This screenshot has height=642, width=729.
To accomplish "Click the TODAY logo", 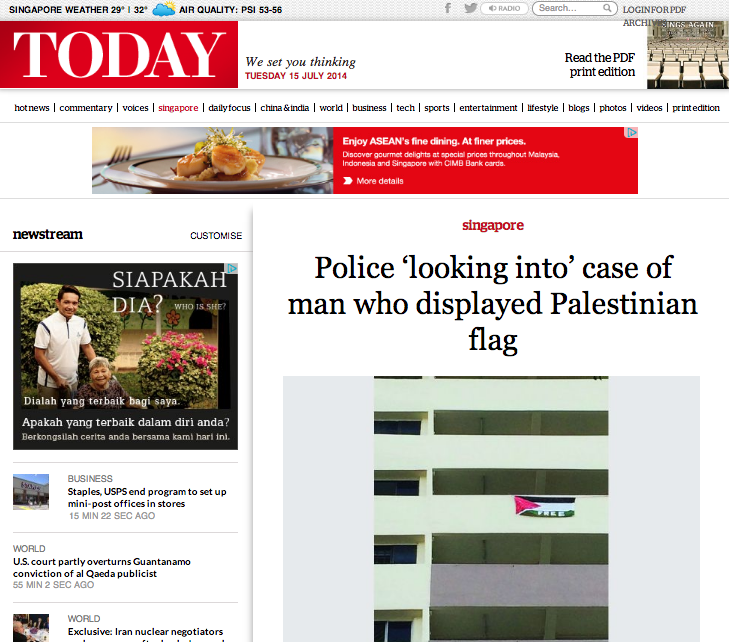I will click(x=119, y=54).
